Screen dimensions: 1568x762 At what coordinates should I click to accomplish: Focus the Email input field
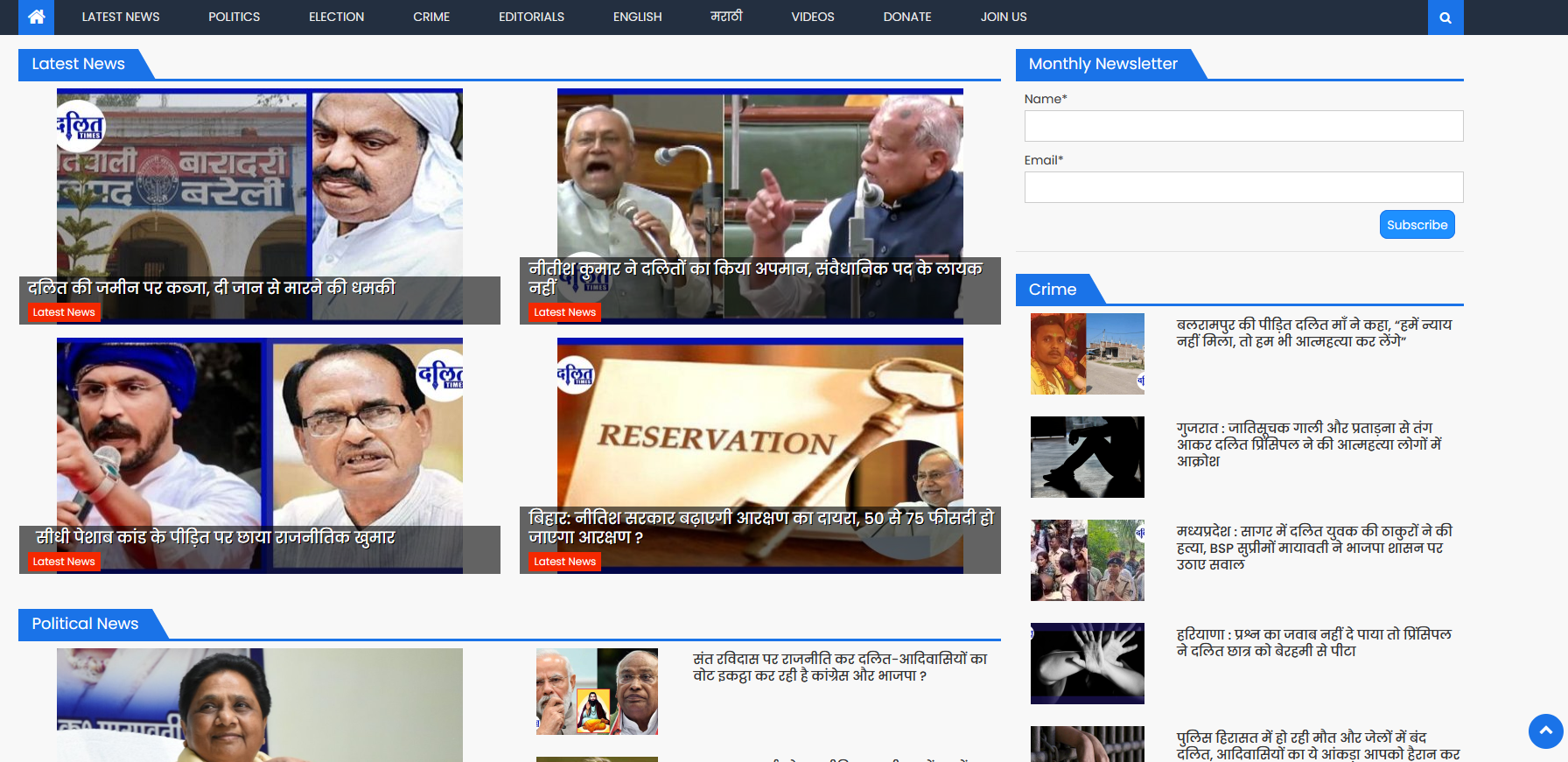click(1243, 187)
